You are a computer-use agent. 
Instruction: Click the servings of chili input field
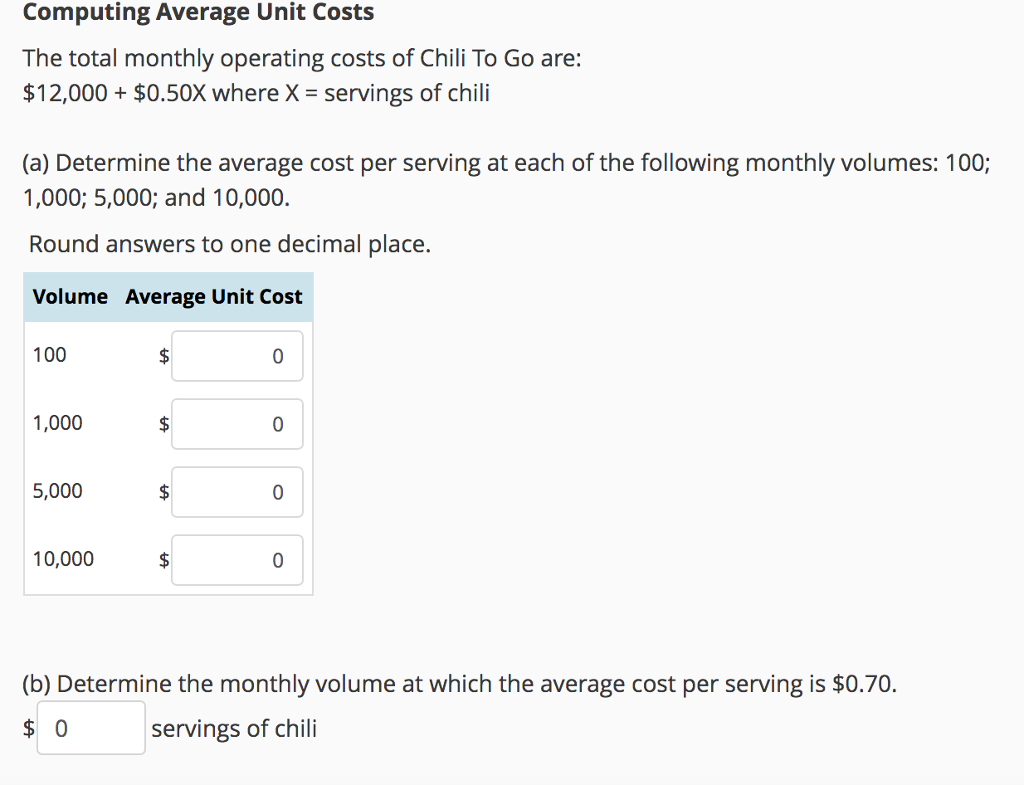pyautogui.click(x=90, y=727)
